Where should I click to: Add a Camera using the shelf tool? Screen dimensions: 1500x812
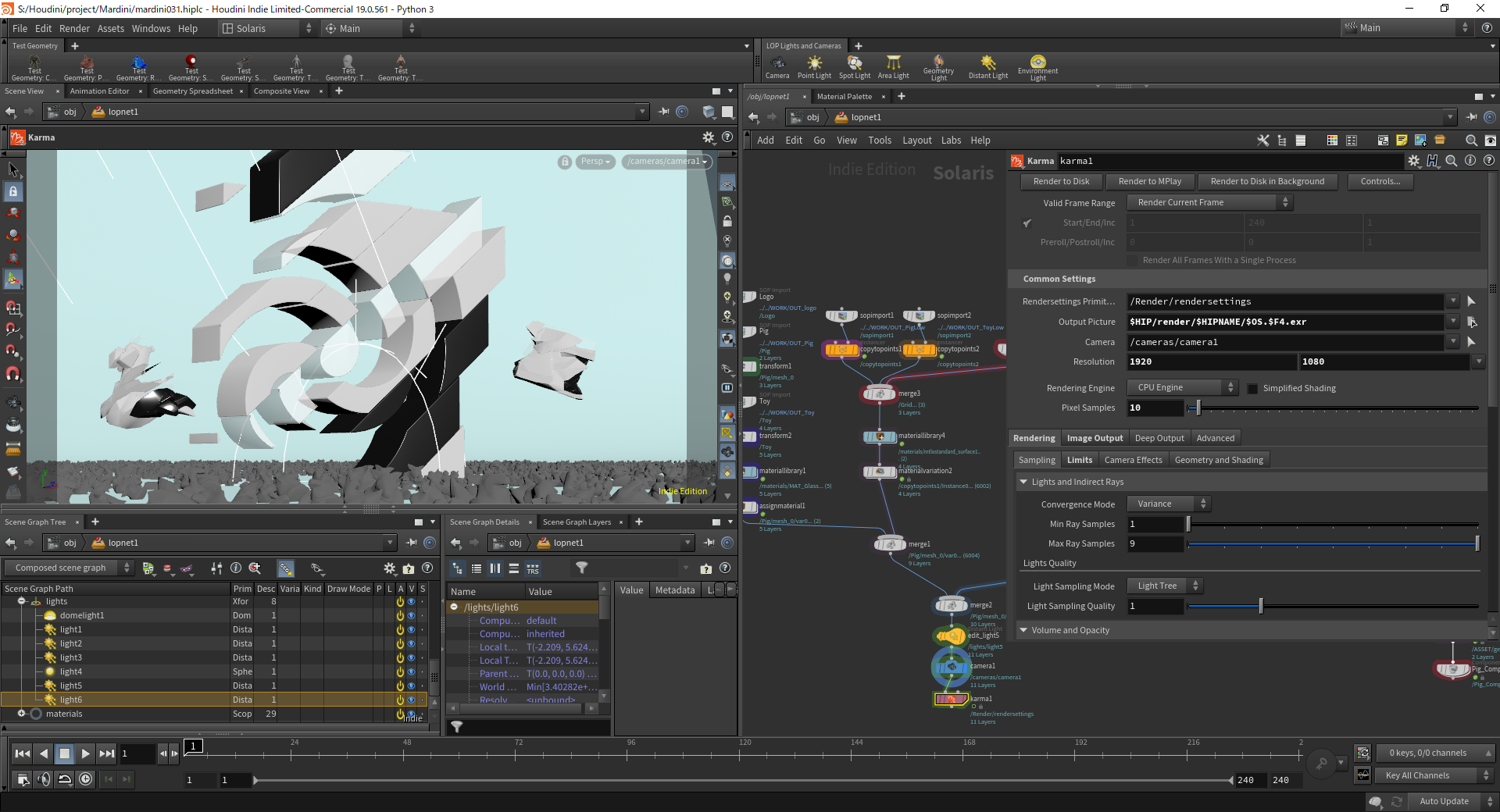pyautogui.click(x=777, y=67)
